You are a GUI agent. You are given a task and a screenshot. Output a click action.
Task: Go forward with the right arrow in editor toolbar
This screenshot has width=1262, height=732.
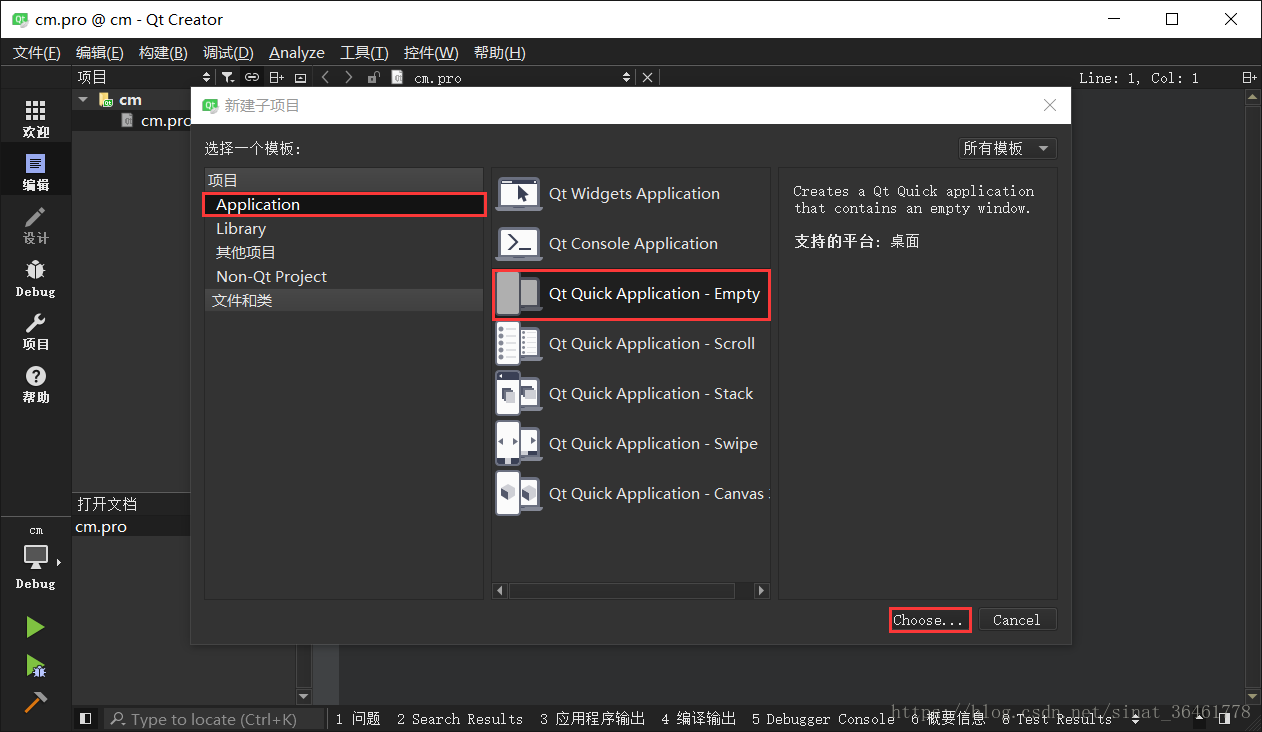(x=348, y=77)
